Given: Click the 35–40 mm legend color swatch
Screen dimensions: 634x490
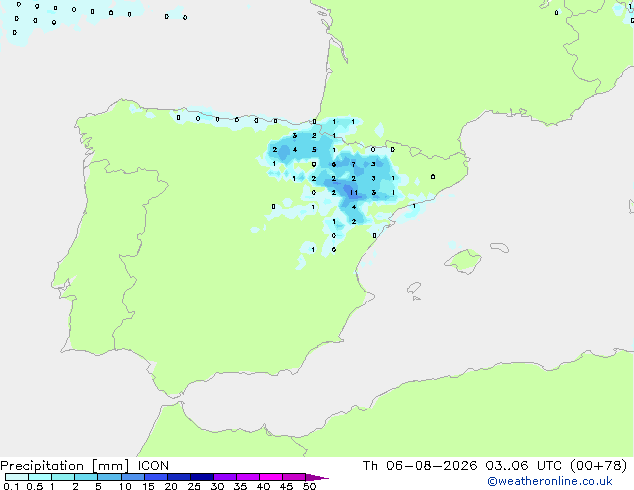Looking at the screenshot, I should pos(247,477).
